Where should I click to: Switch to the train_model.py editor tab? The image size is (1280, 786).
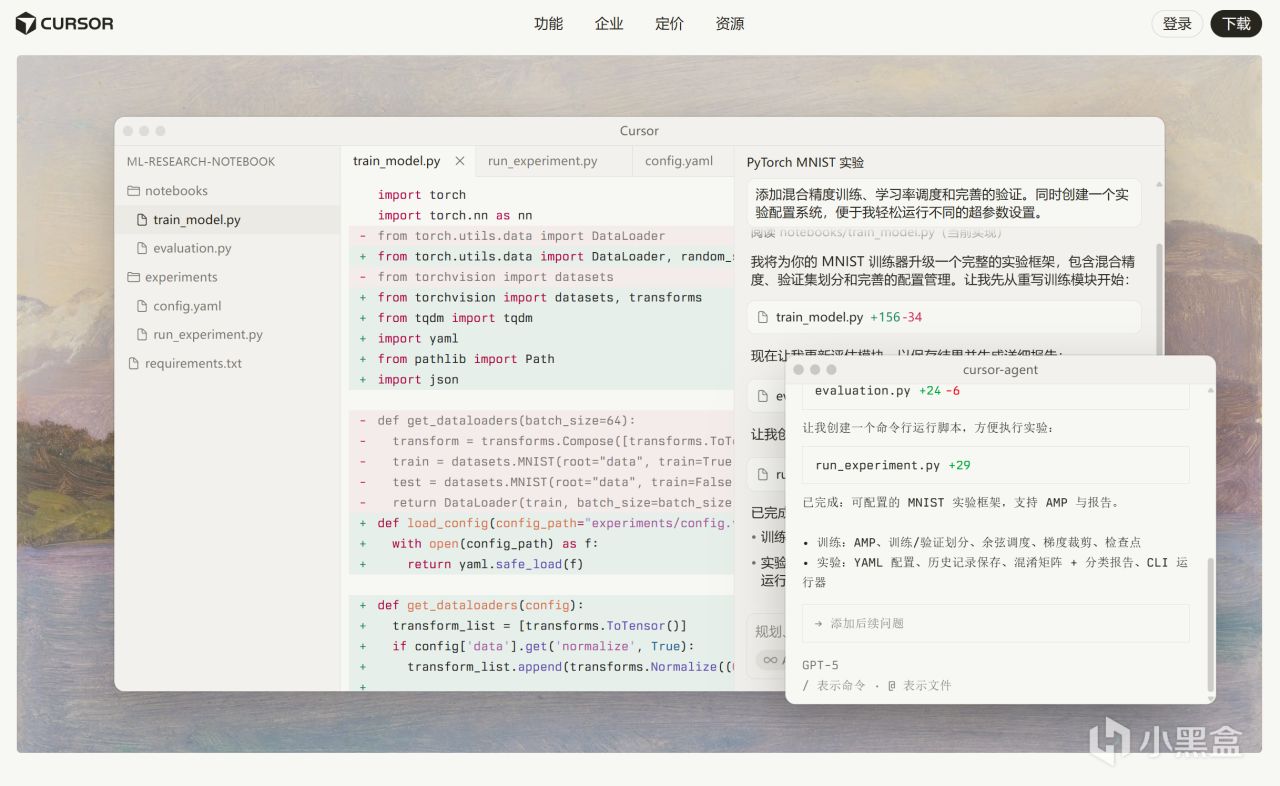pos(397,161)
